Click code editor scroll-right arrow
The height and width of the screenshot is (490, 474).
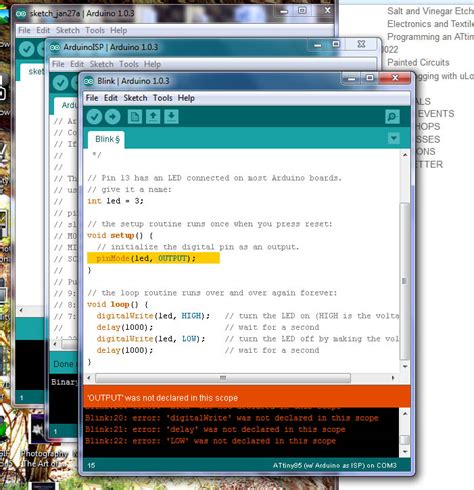(393, 378)
